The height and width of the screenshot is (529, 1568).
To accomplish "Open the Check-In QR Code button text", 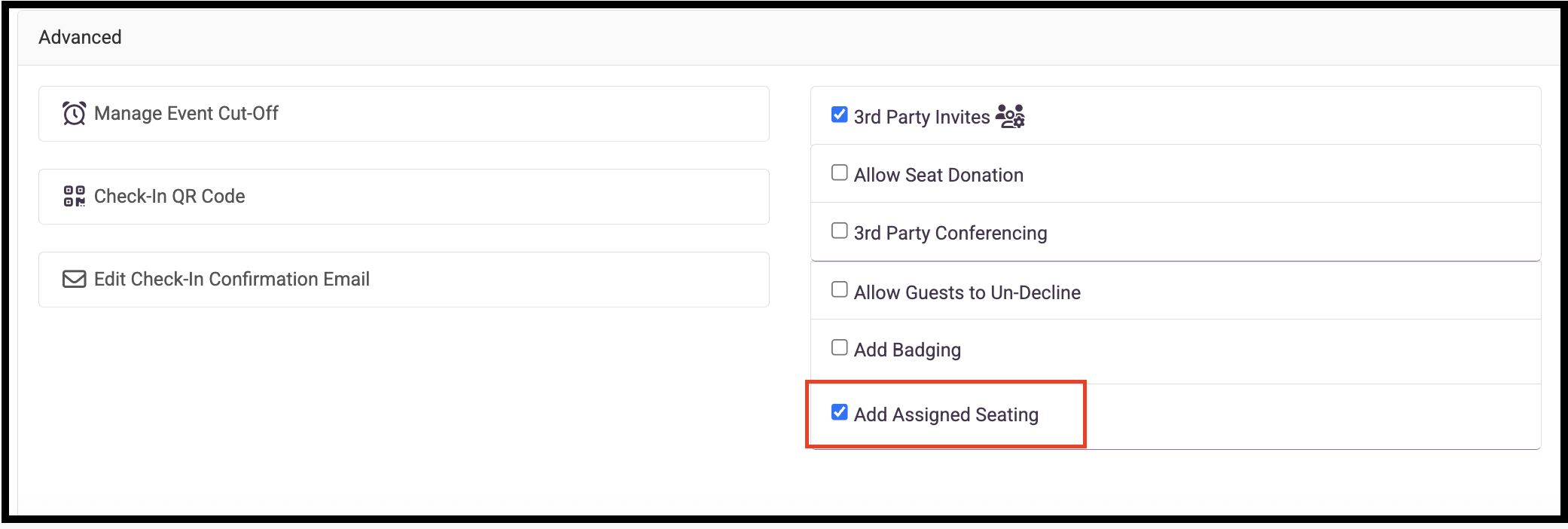I will 169,196.
